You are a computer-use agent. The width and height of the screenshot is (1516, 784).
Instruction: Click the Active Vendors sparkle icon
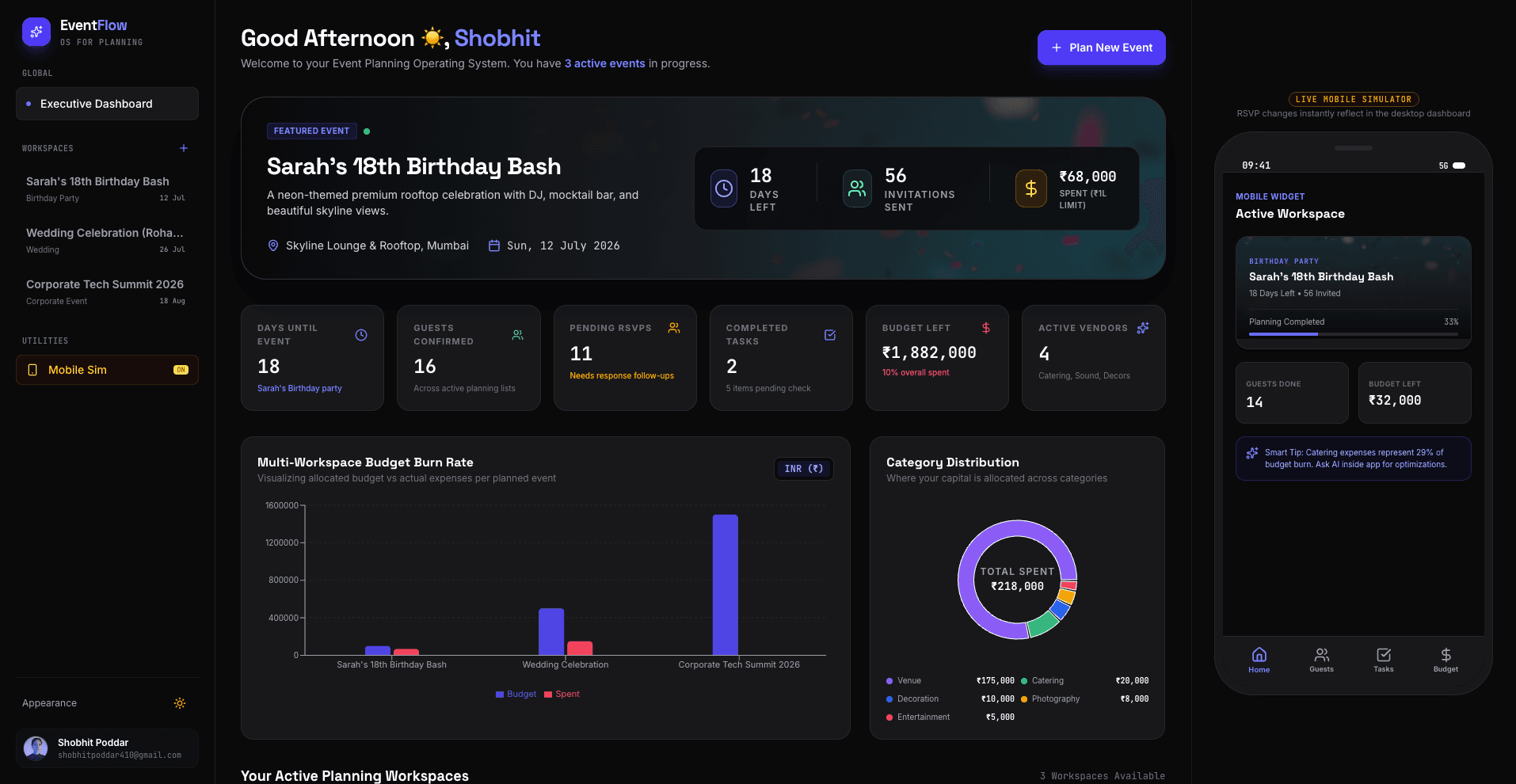(1143, 328)
